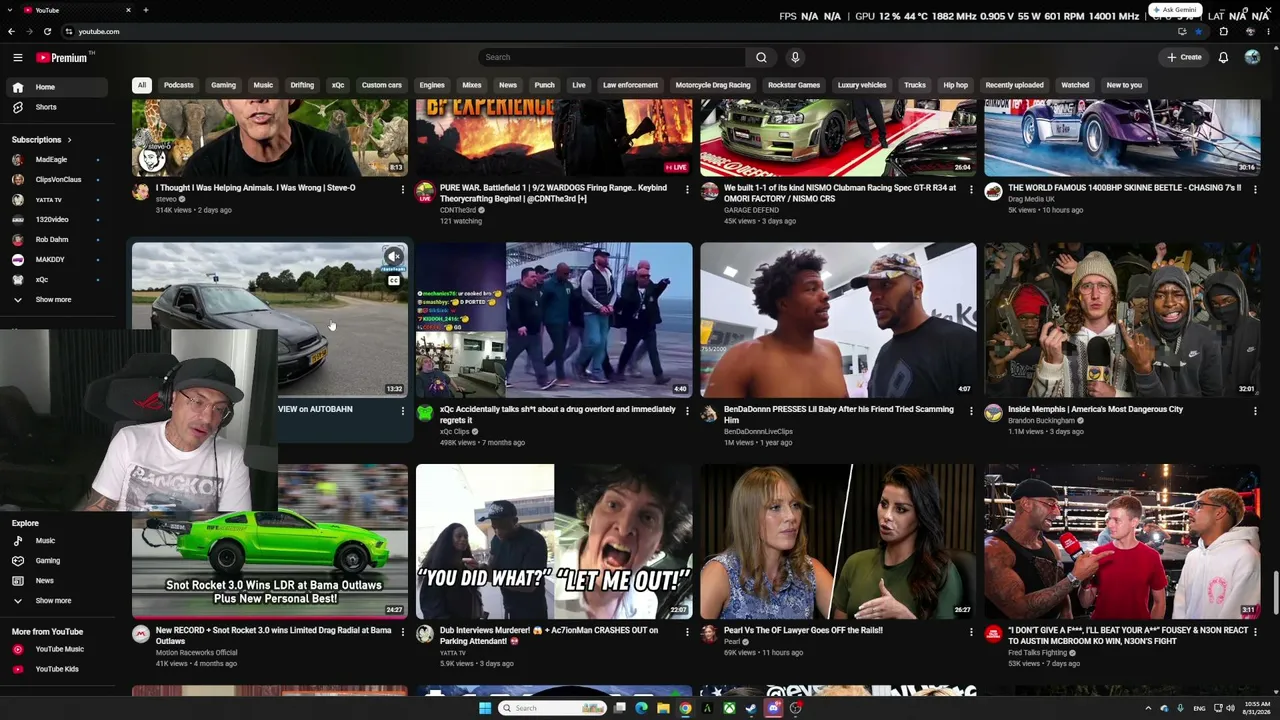The height and width of the screenshot is (720, 1280).
Task: Go to Shorts in the sidebar
Action: coord(56,107)
